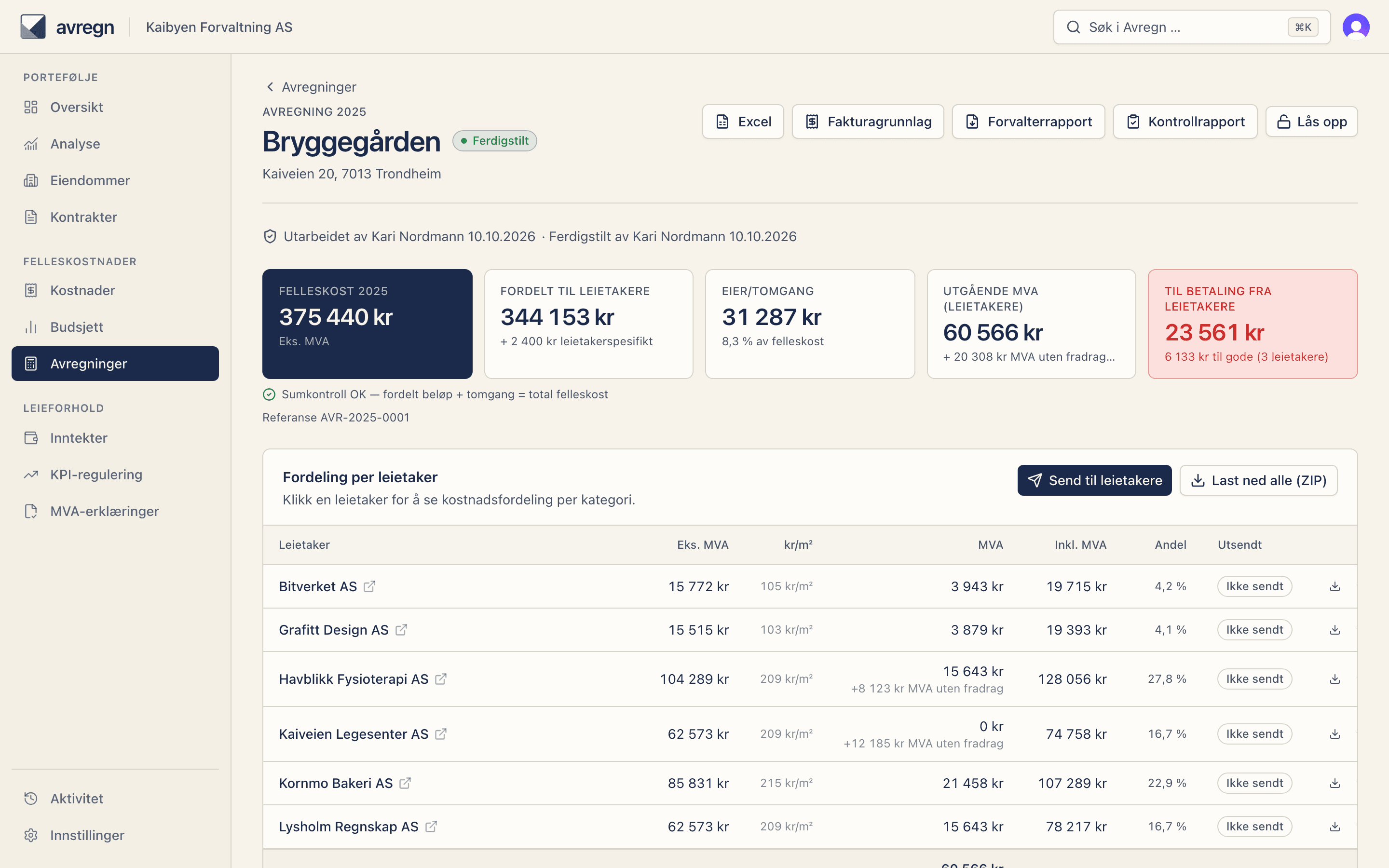Click the Fakturagrunnlag button

tap(868, 122)
